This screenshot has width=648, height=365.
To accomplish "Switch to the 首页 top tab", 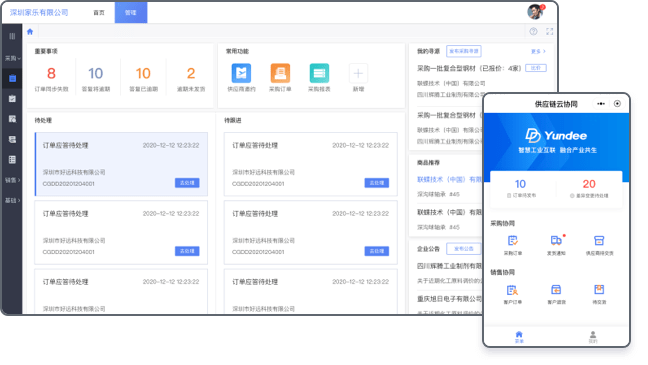I will tap(99, 13).
